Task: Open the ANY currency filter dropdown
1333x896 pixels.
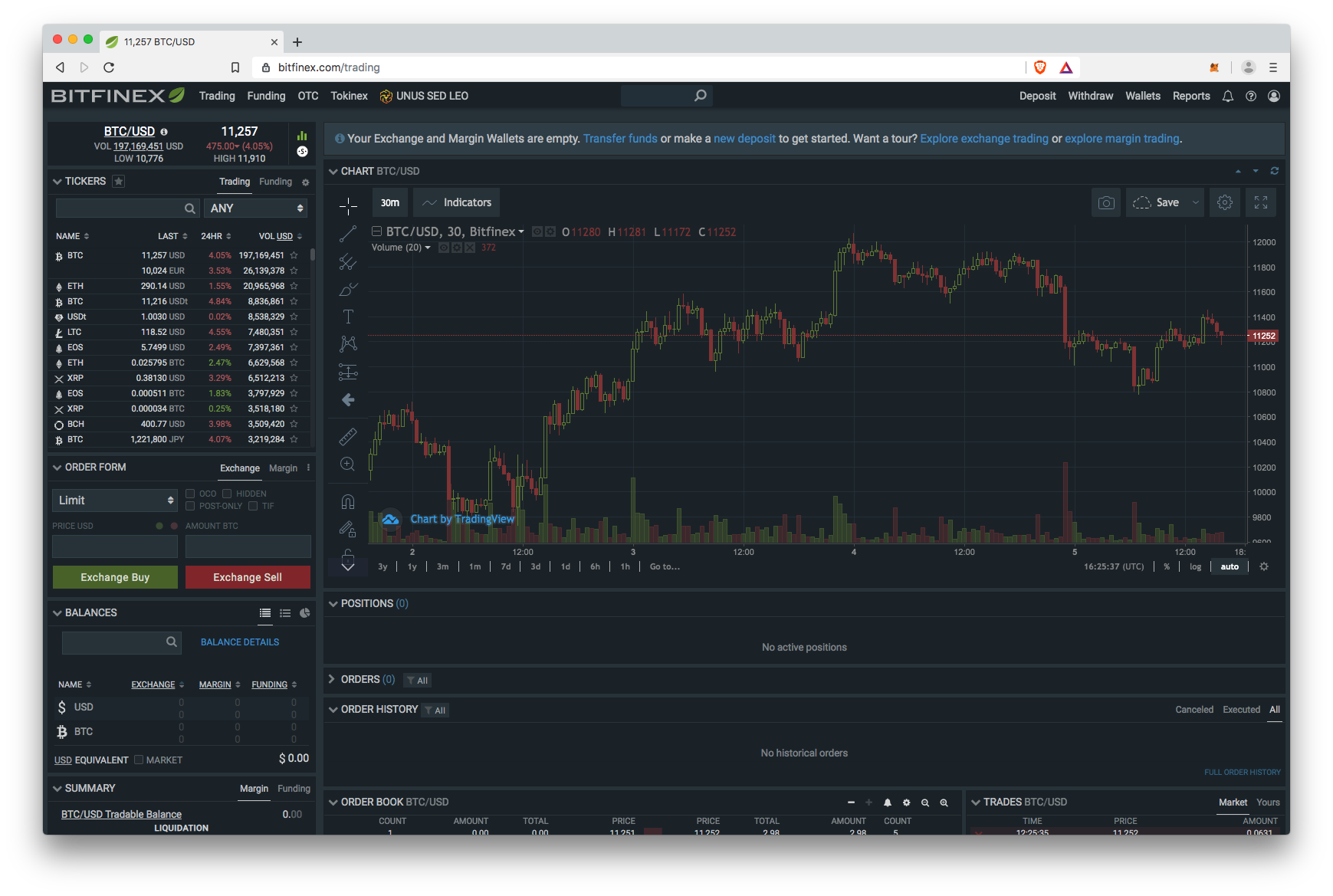Action: pyautogui.click(x=256, y=208)
